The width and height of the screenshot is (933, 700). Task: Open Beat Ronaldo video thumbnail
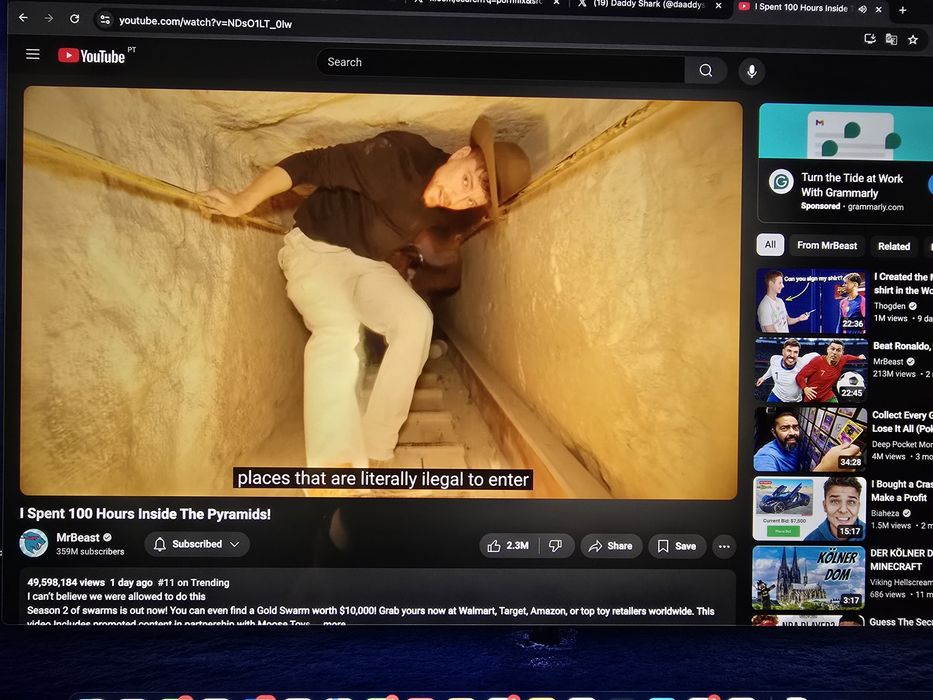(x=811, y=370)
